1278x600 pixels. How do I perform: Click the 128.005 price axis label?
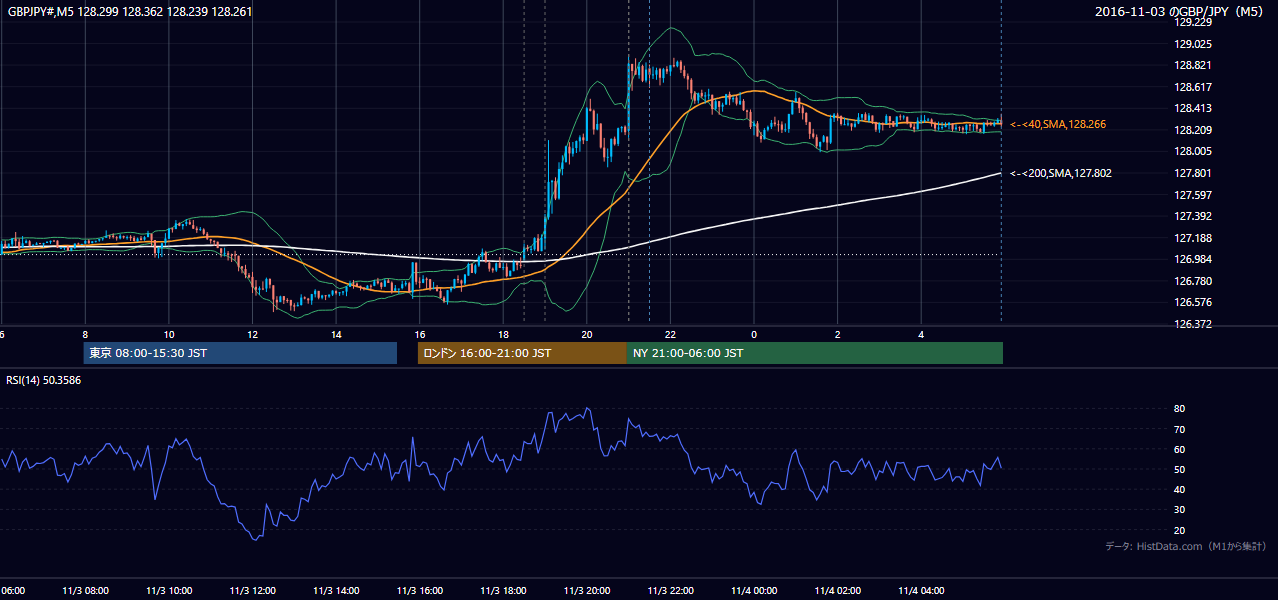pyautogui.click(x=1192, y=151)
